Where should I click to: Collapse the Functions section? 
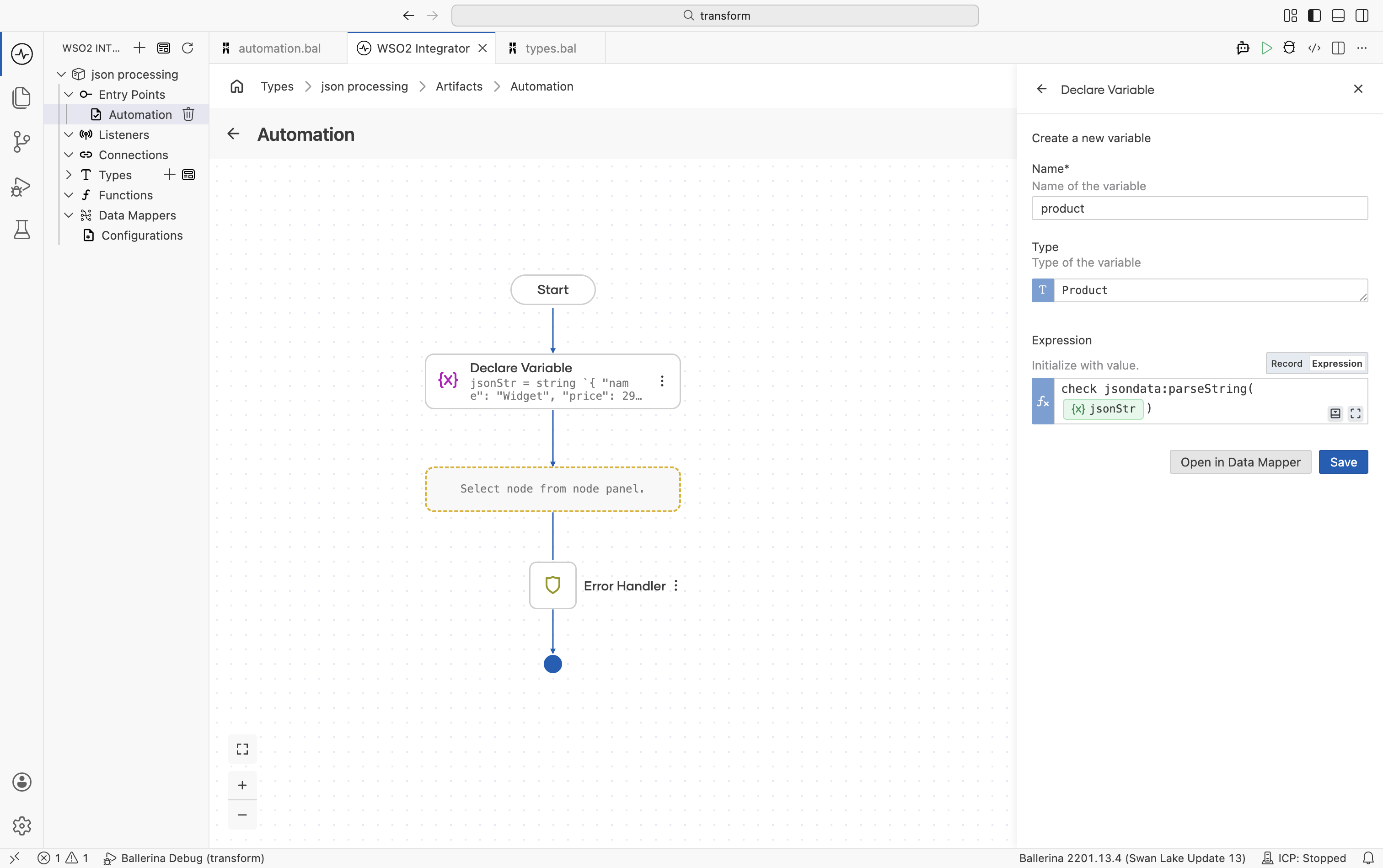[x=69, y=195]
